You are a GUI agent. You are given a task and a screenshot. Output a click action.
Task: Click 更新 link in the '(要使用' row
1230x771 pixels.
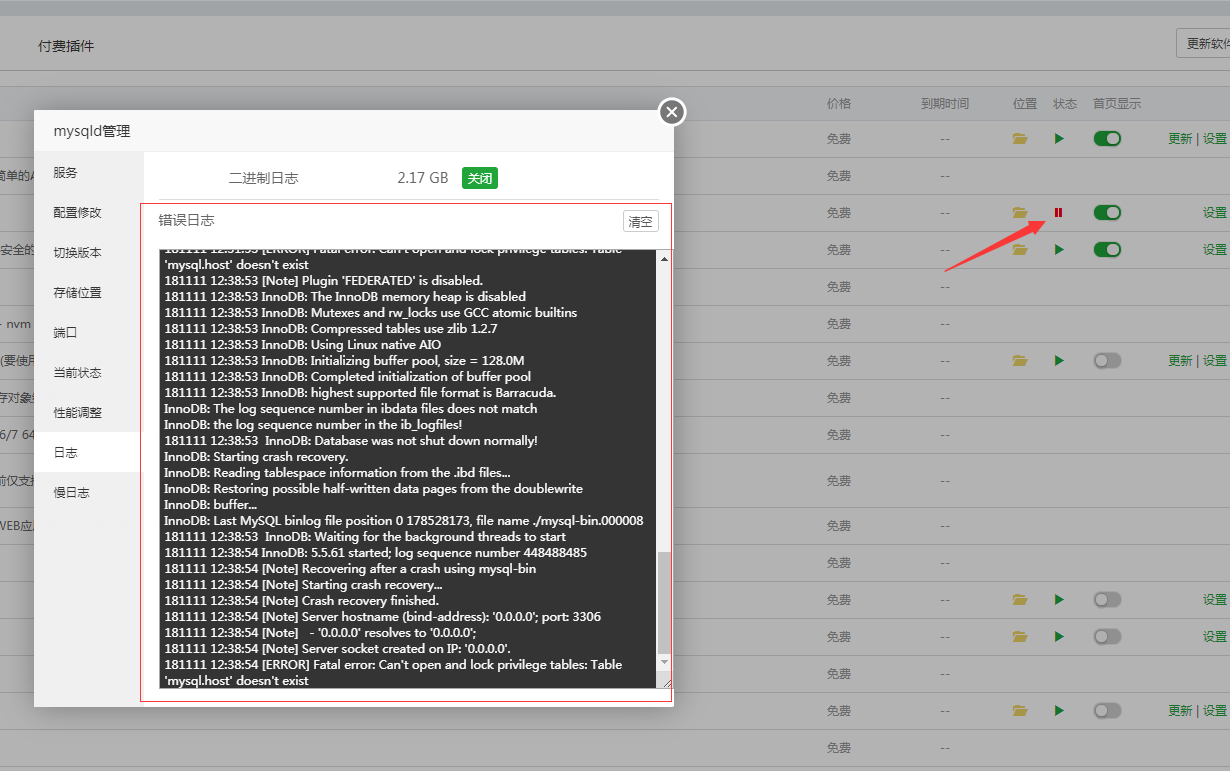1180,361
